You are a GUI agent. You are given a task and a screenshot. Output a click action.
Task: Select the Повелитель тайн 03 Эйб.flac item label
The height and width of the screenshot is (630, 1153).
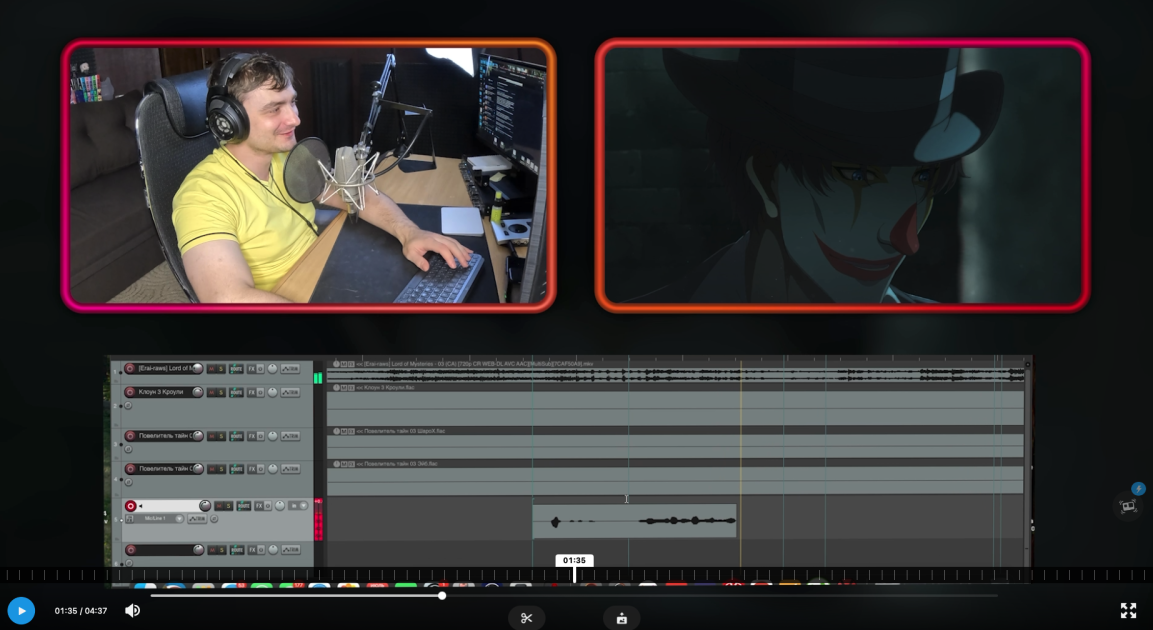click(x=397, y=464)
